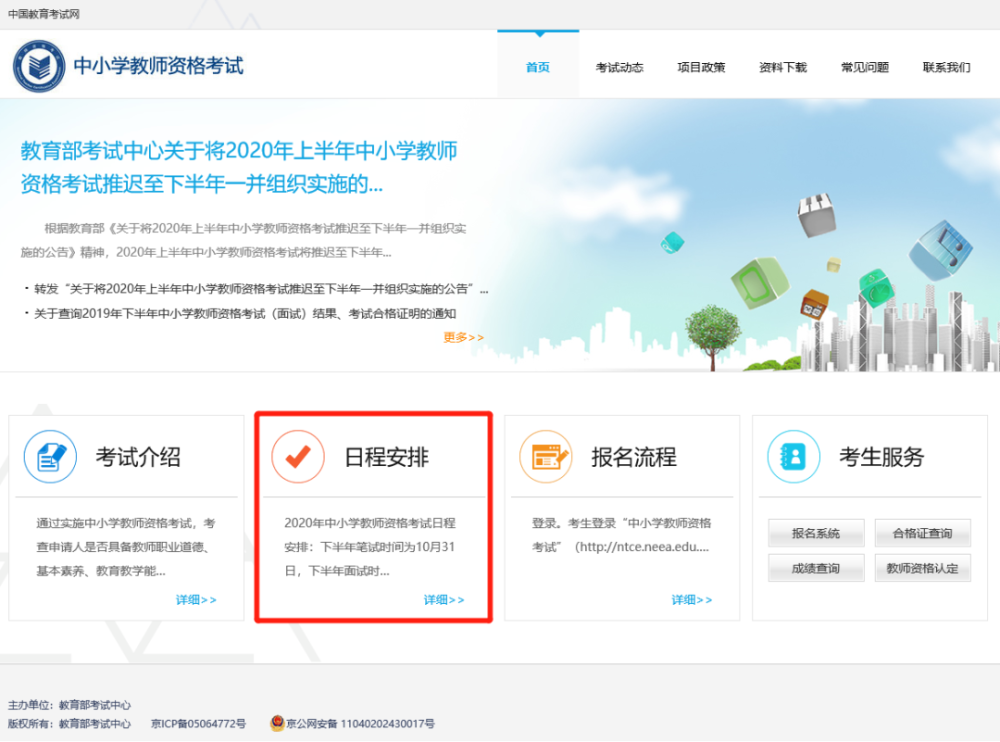
Task: Click the police badge icon in footer
Action: point(277,723)
